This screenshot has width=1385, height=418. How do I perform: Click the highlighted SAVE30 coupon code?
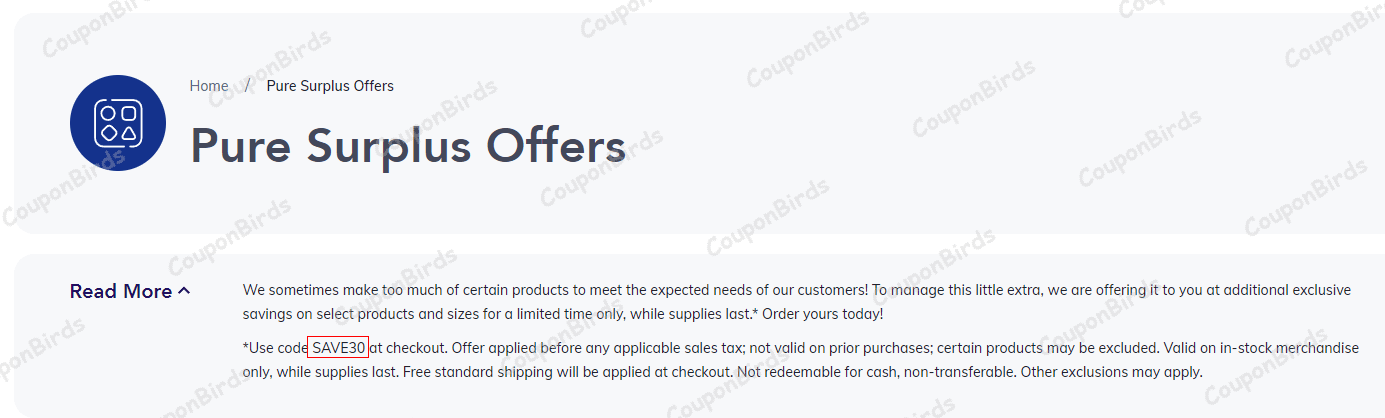coord(338,347)
